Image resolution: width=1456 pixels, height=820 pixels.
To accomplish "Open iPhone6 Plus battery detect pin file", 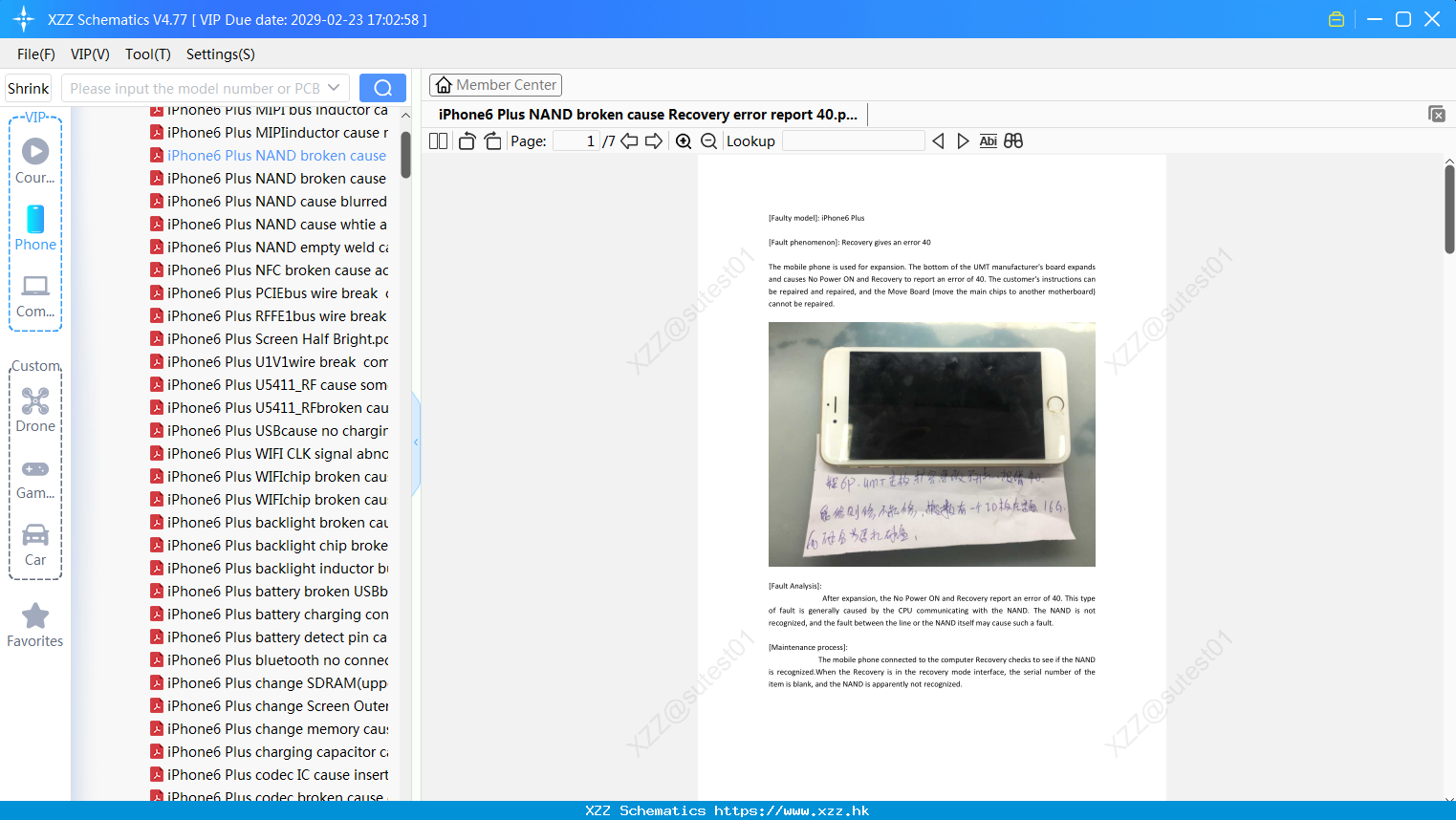I will pos(269,637).
